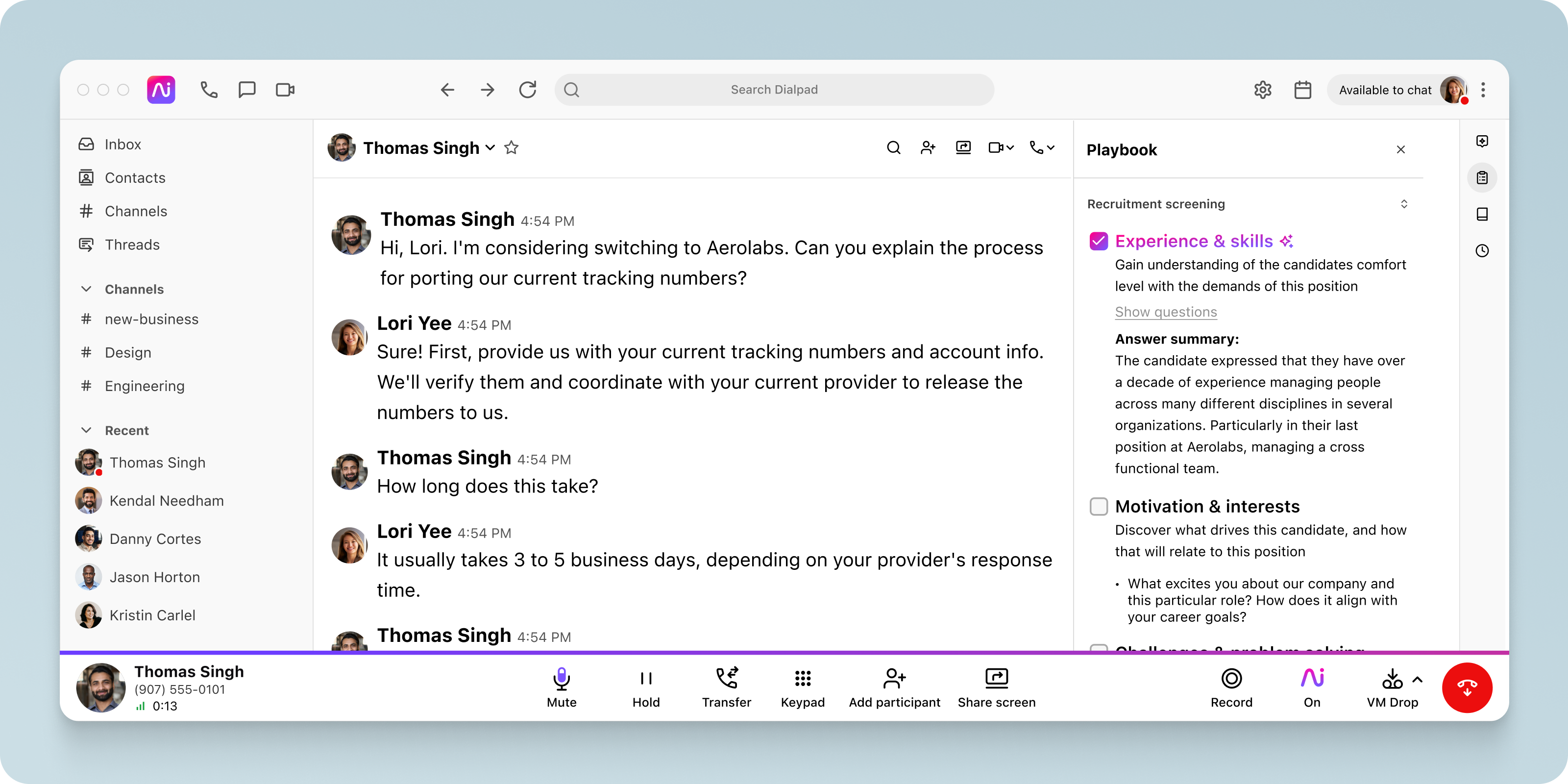Open settings with the gear icon
The height and width of the screenshot is (784, 1568).
(x=1262, y=90)
